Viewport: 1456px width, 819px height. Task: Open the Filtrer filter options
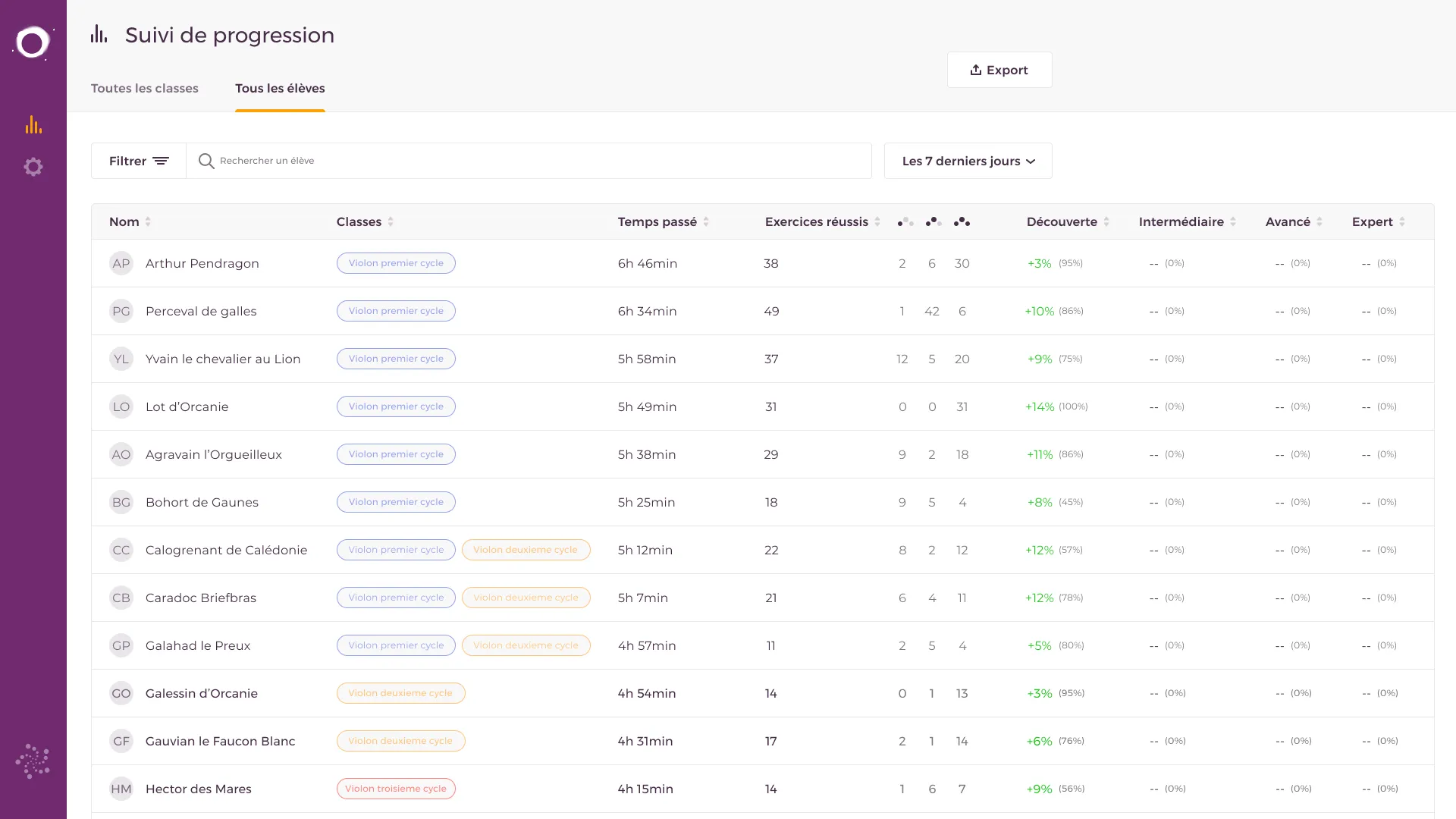(x=139, y=161)
